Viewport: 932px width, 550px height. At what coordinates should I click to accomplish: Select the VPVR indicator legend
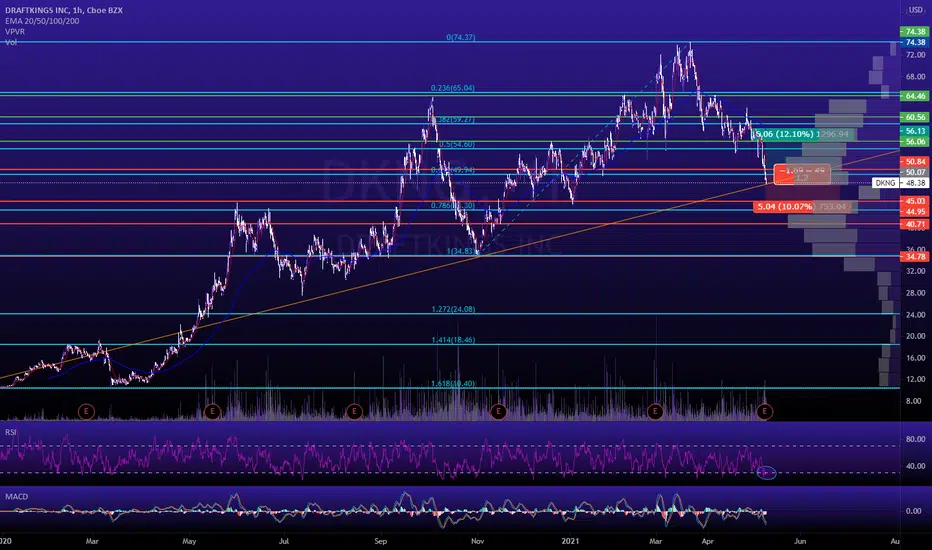(15, 32)
